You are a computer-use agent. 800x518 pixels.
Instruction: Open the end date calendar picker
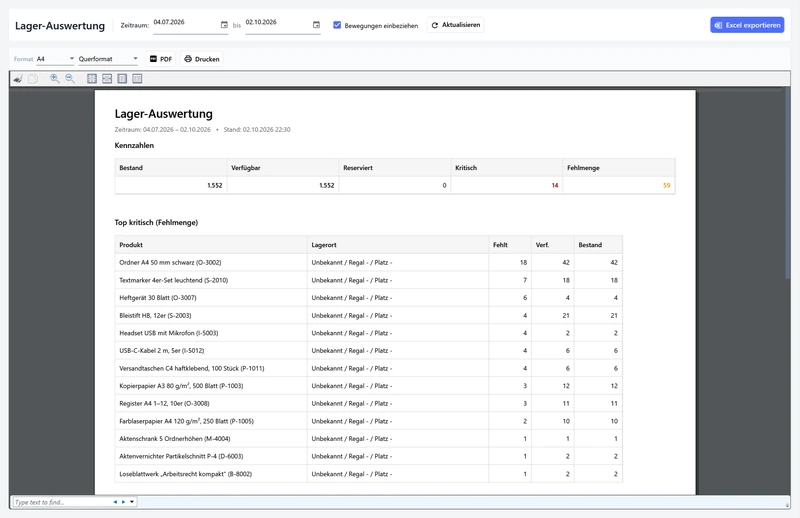(x=316, y=24)
